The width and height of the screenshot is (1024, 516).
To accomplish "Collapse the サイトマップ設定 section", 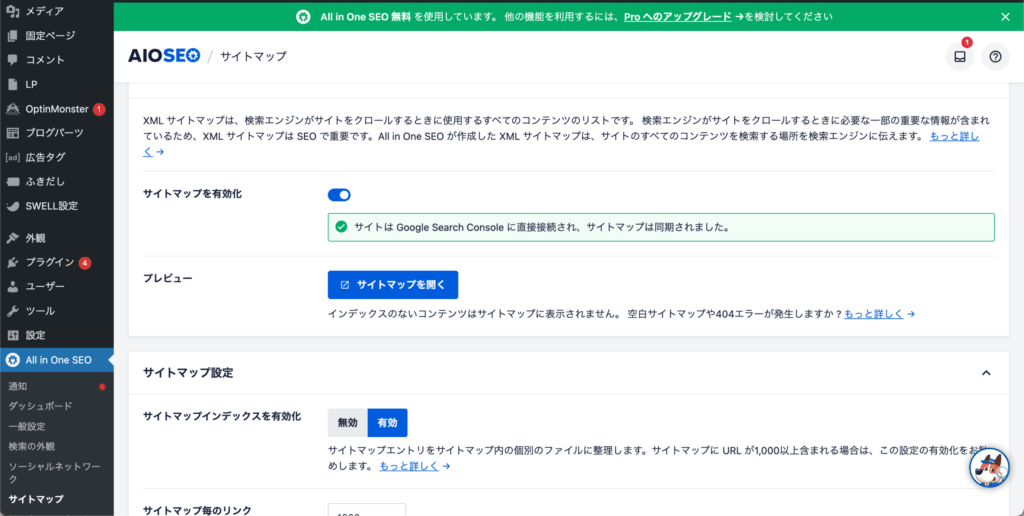I will tap(986, 373).
